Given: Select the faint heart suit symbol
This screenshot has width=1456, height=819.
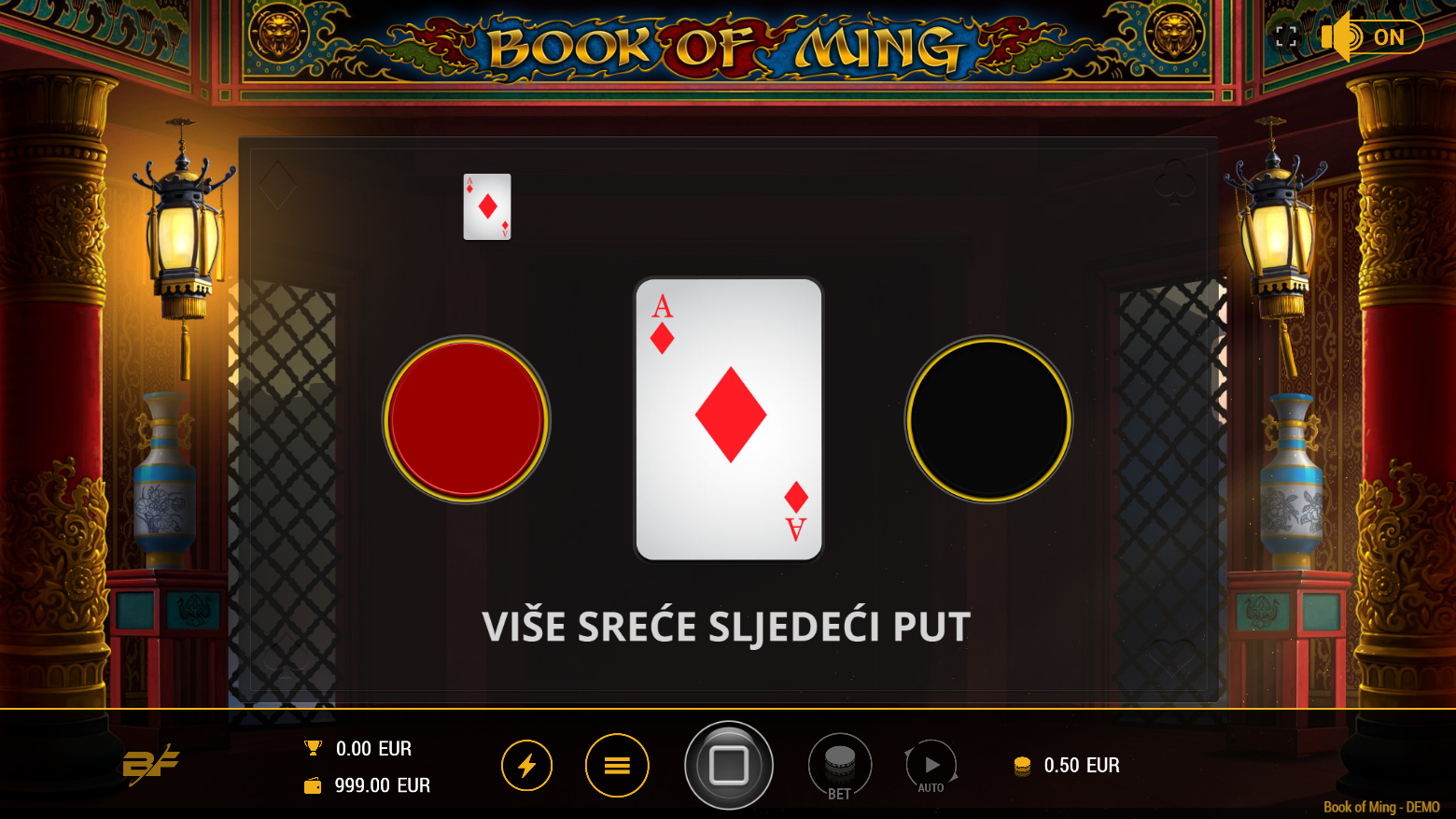Looking at the screenshot, I should point(1173,658).
